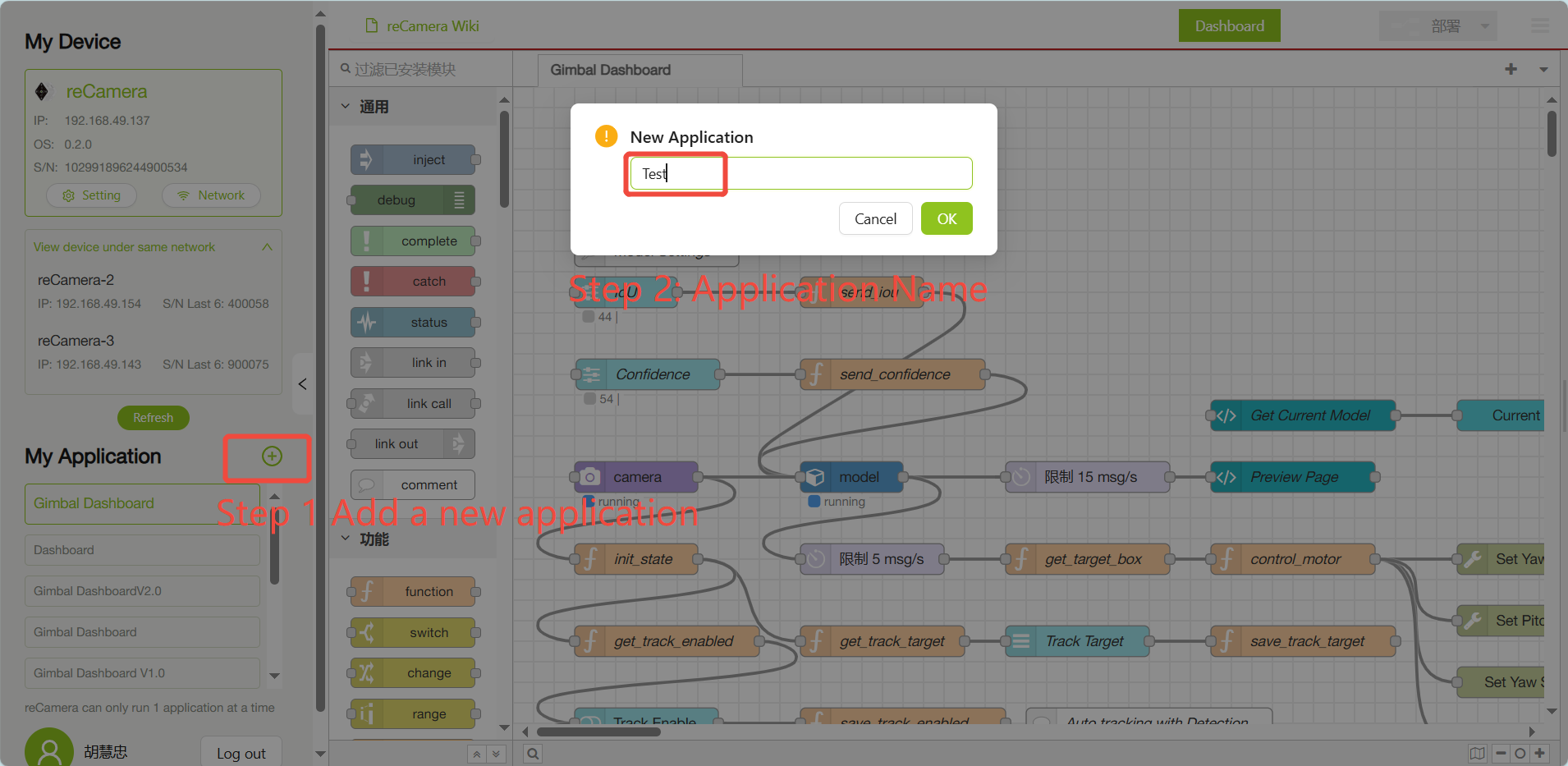
Task: Click the green Refresh button
Action: (154, 418)
